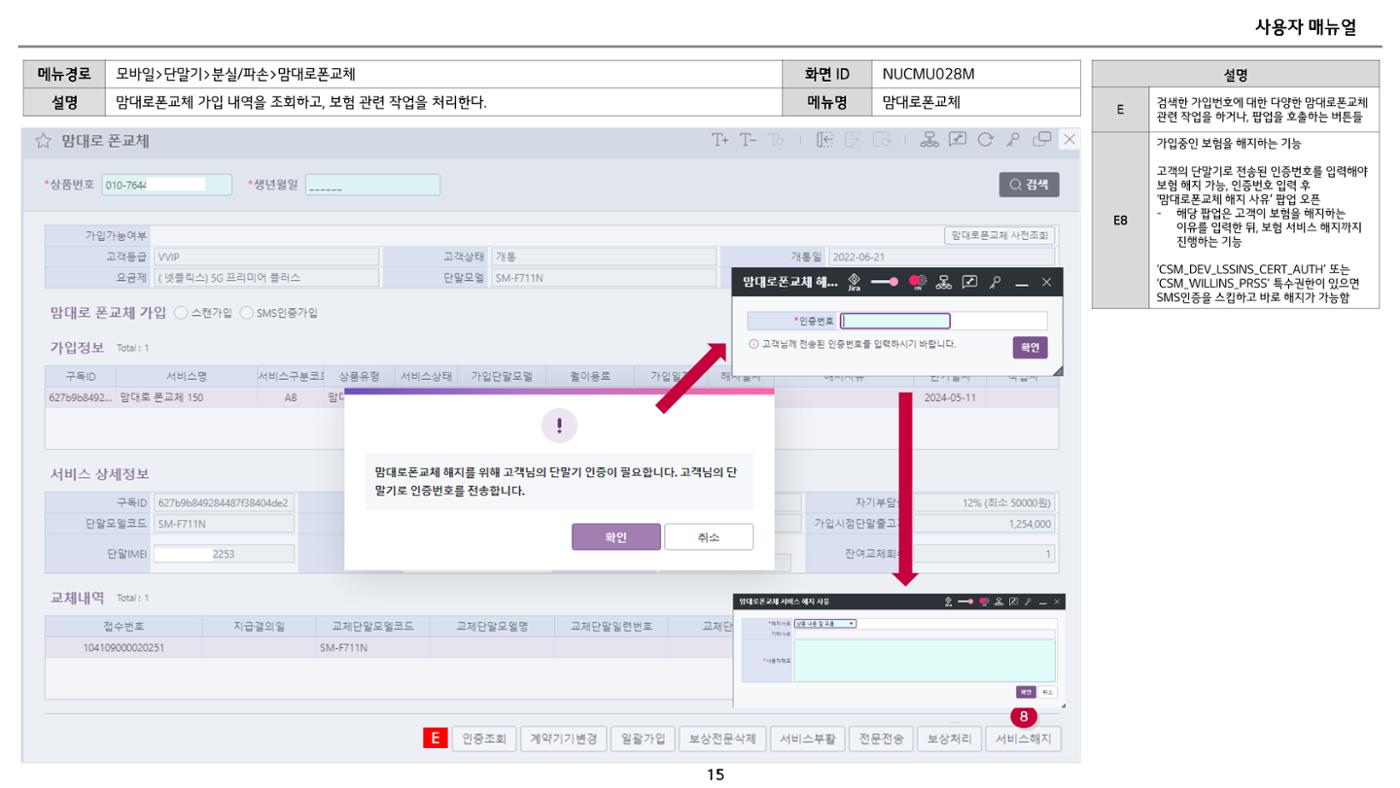Click 인증조회 button
The width and height of the screenshot is (1400, 788).
coord(483,739)
